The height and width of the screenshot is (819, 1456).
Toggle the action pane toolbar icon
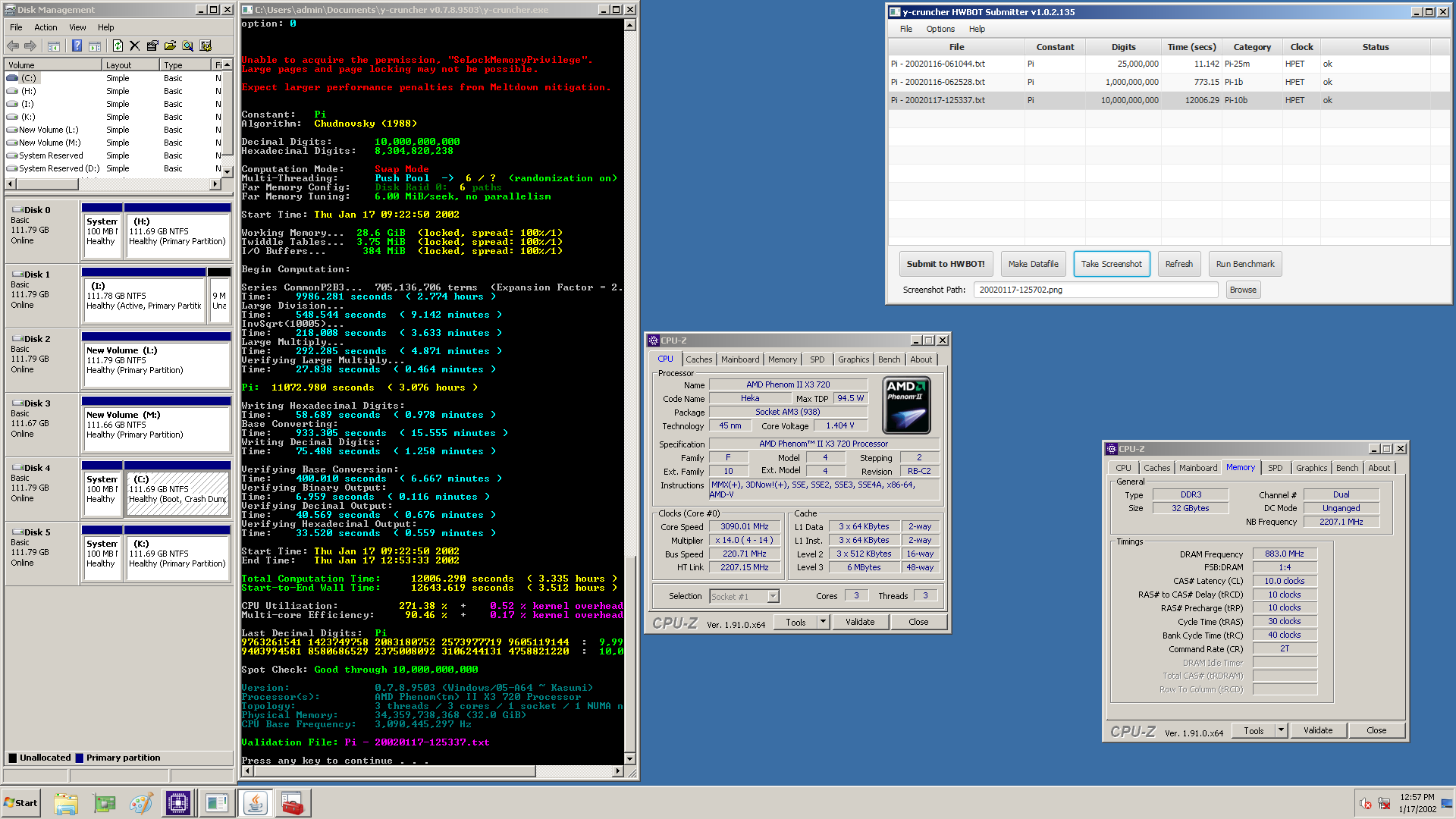click(x=95, y=46)
